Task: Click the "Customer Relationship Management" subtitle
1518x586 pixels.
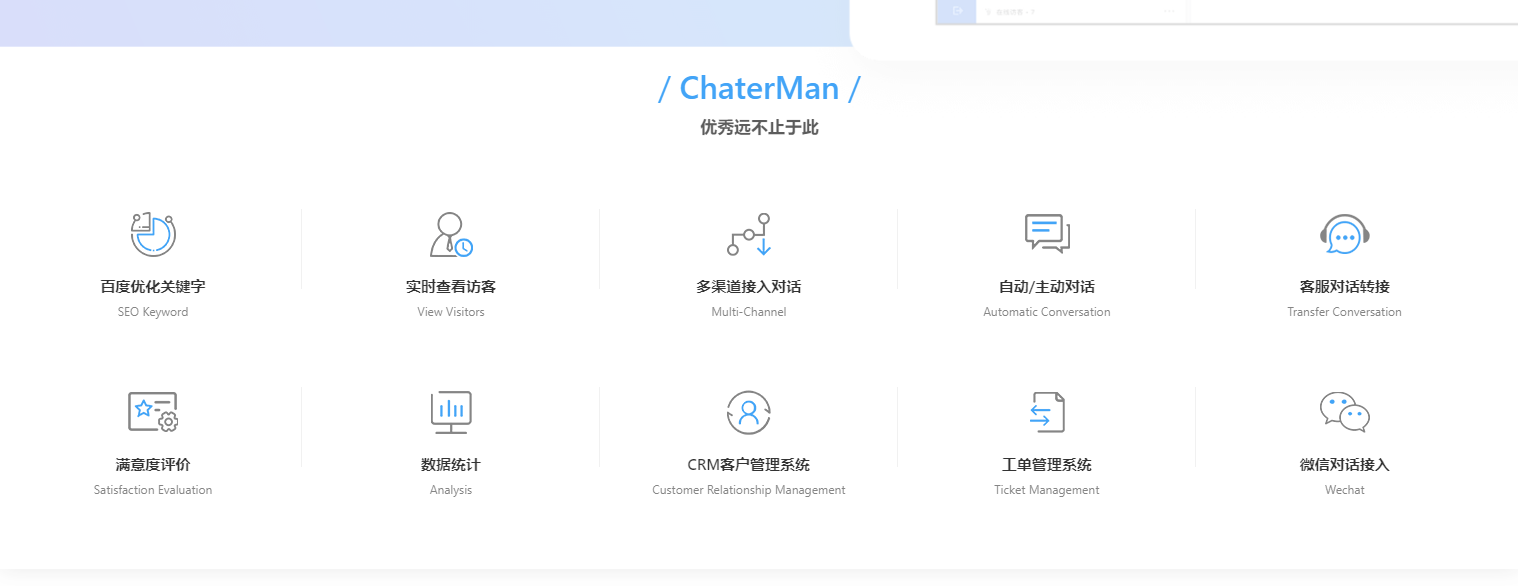Action: pos(749,490)
